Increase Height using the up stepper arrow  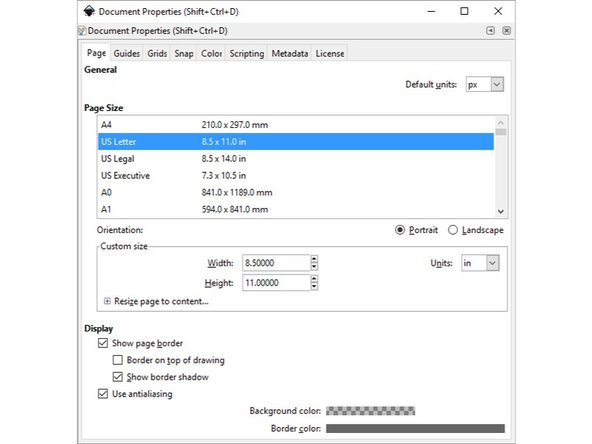tap(314, 279)
